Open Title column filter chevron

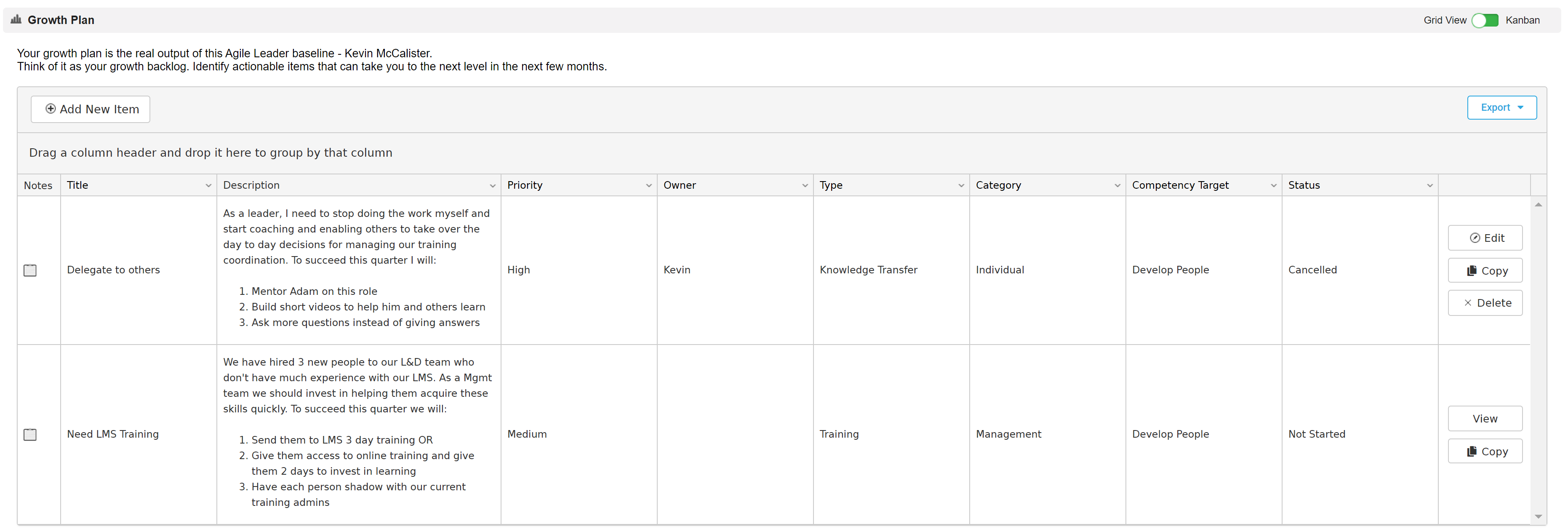coord(208,186)
